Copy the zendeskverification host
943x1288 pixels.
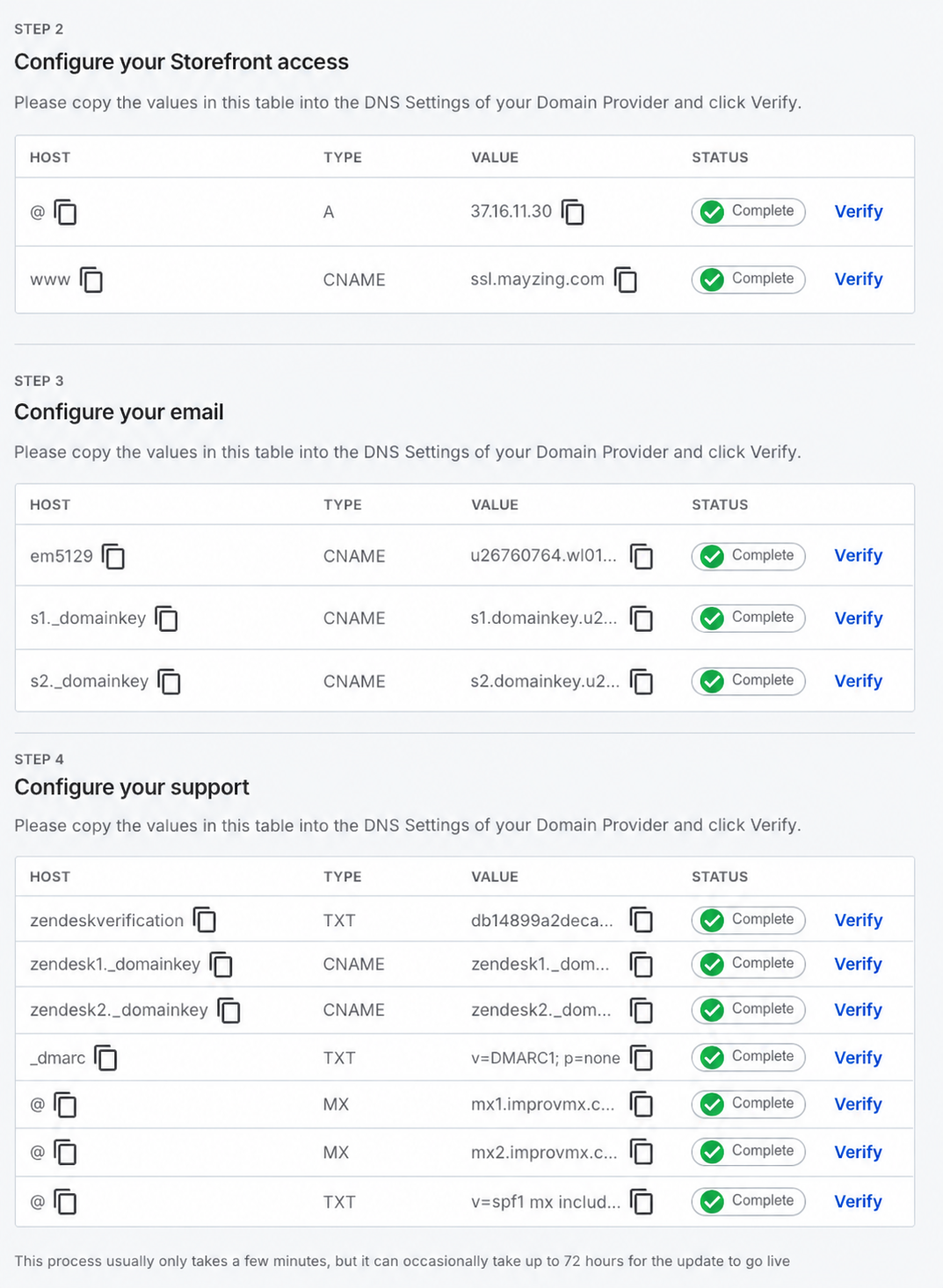click(x=205, y=920)
